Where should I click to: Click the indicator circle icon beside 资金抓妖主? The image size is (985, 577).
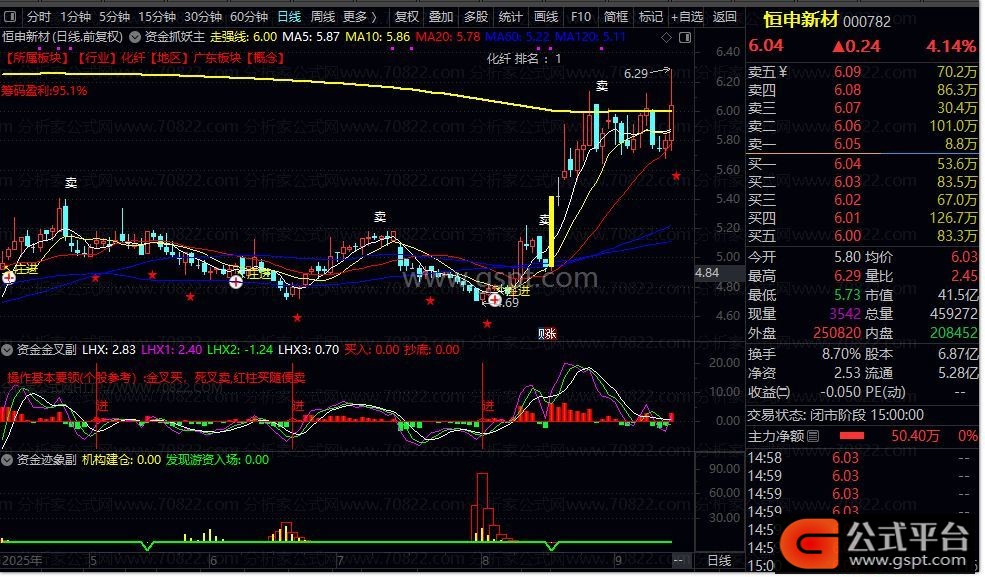[136, 36]
